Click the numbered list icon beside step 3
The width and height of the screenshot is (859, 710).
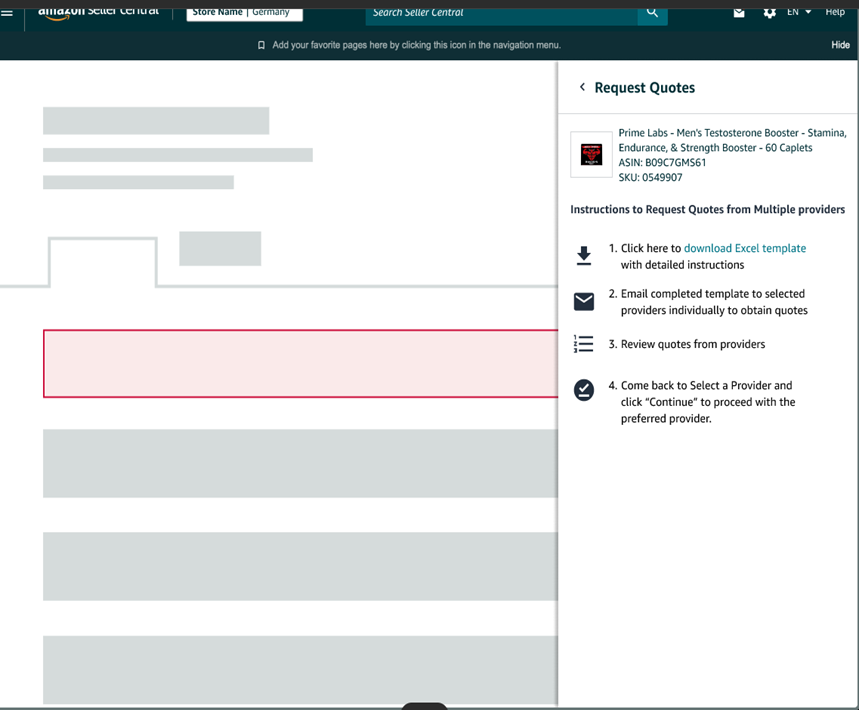[x=584, y=344]
